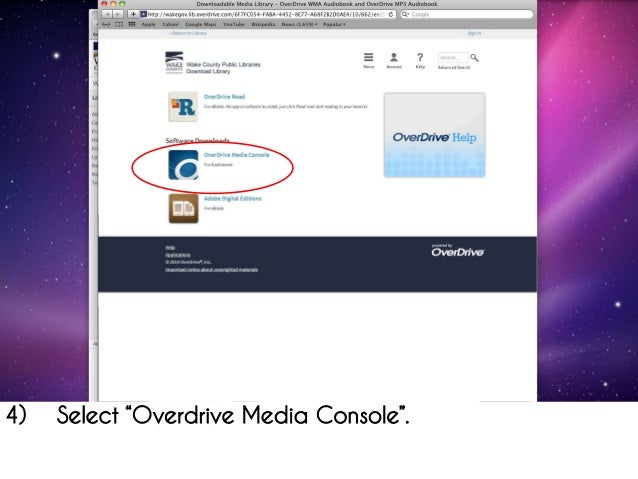Click the Applications link in footer
Image resolution: width=638 pixels, height=479 pixels.
[x=178, y=255]
